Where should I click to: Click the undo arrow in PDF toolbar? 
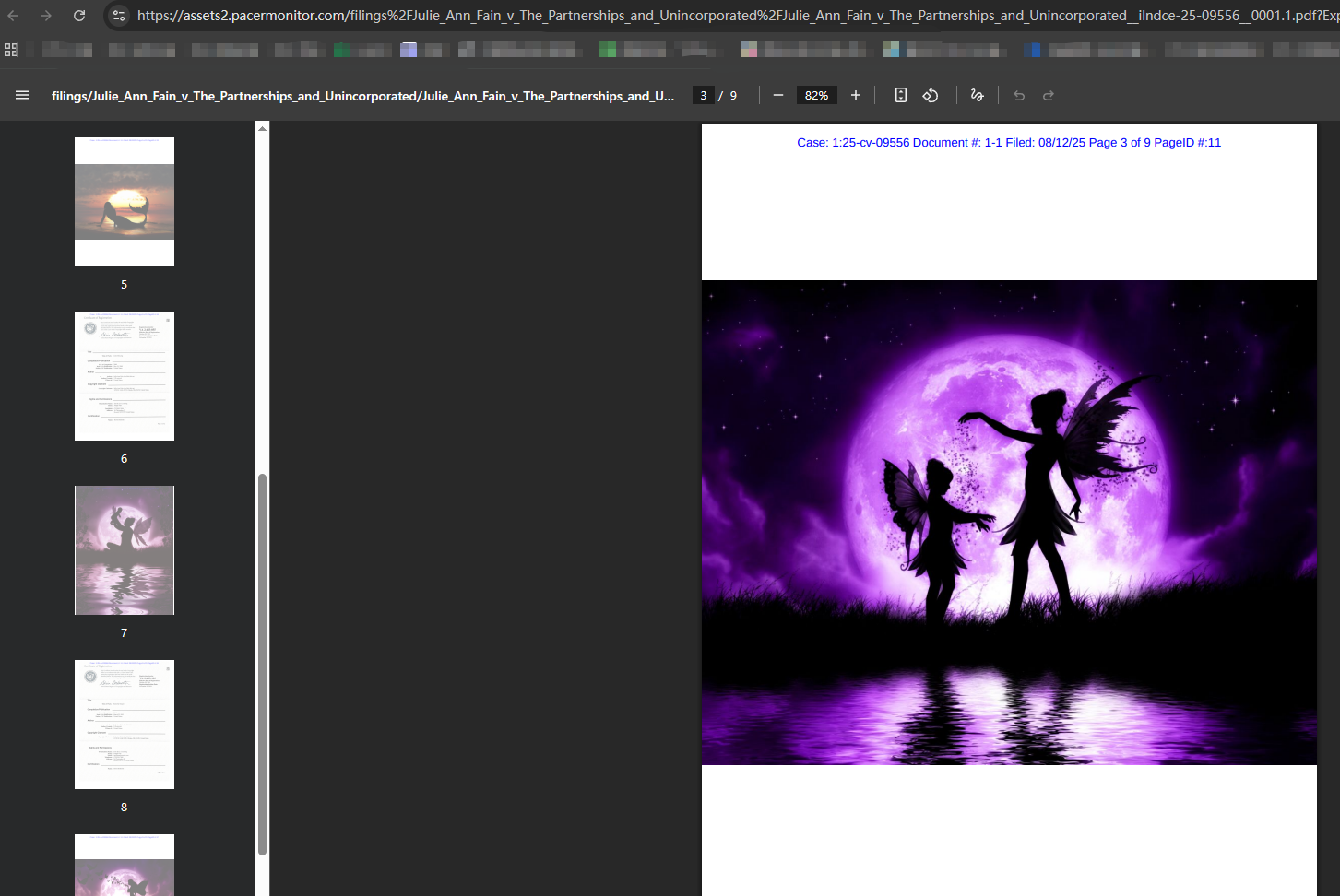pyautogui.click(x=1019, y=96)
